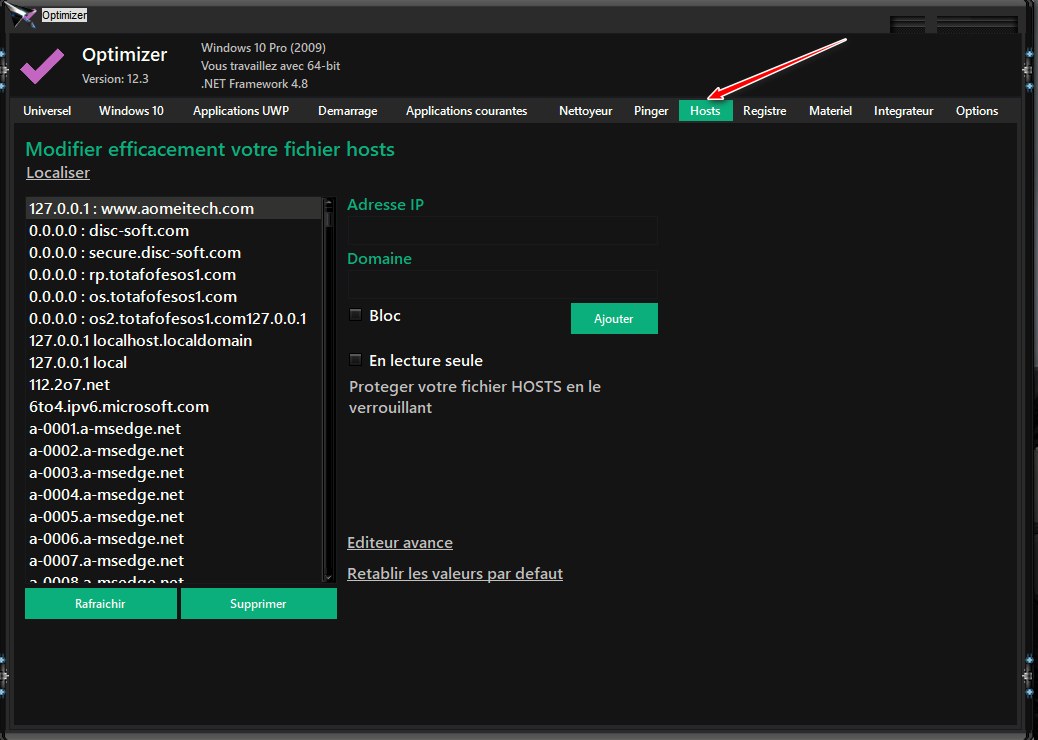Viewport: 1038px width, 740px height.
Task: Open the Windows 10 tab
Action: coord(131,111)
